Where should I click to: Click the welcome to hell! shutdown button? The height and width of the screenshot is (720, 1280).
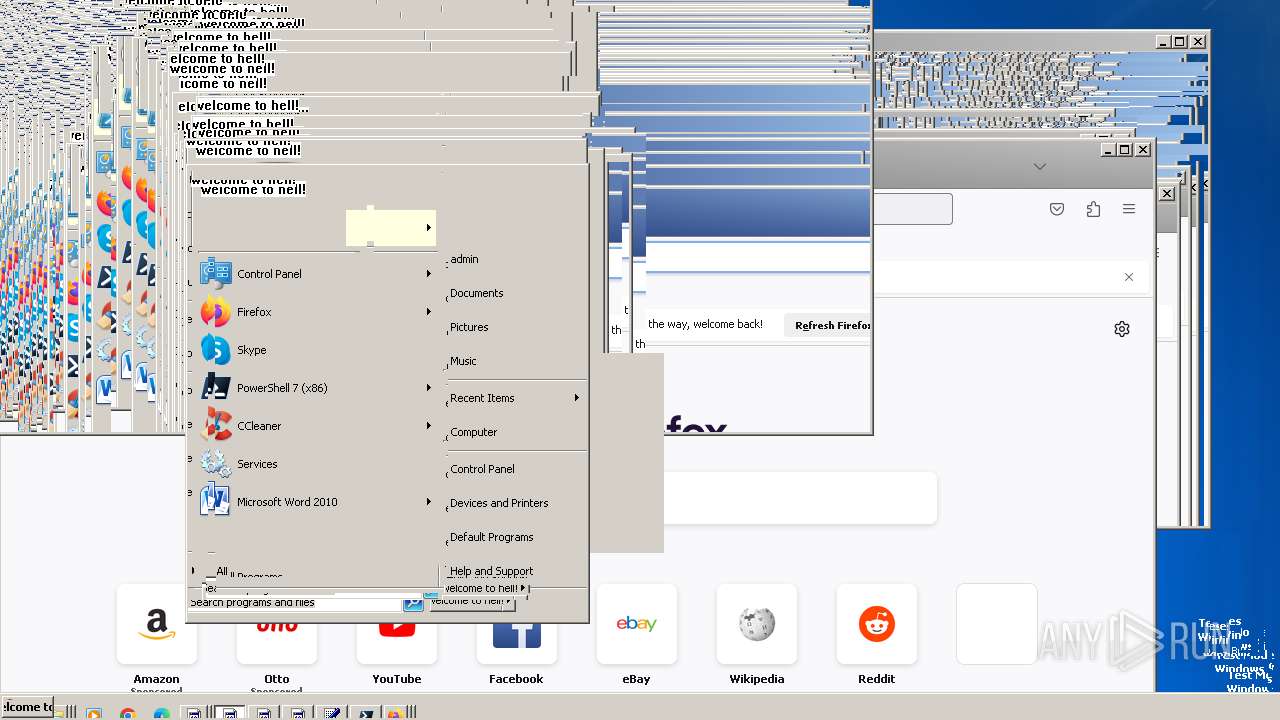(x=480, y=589)
